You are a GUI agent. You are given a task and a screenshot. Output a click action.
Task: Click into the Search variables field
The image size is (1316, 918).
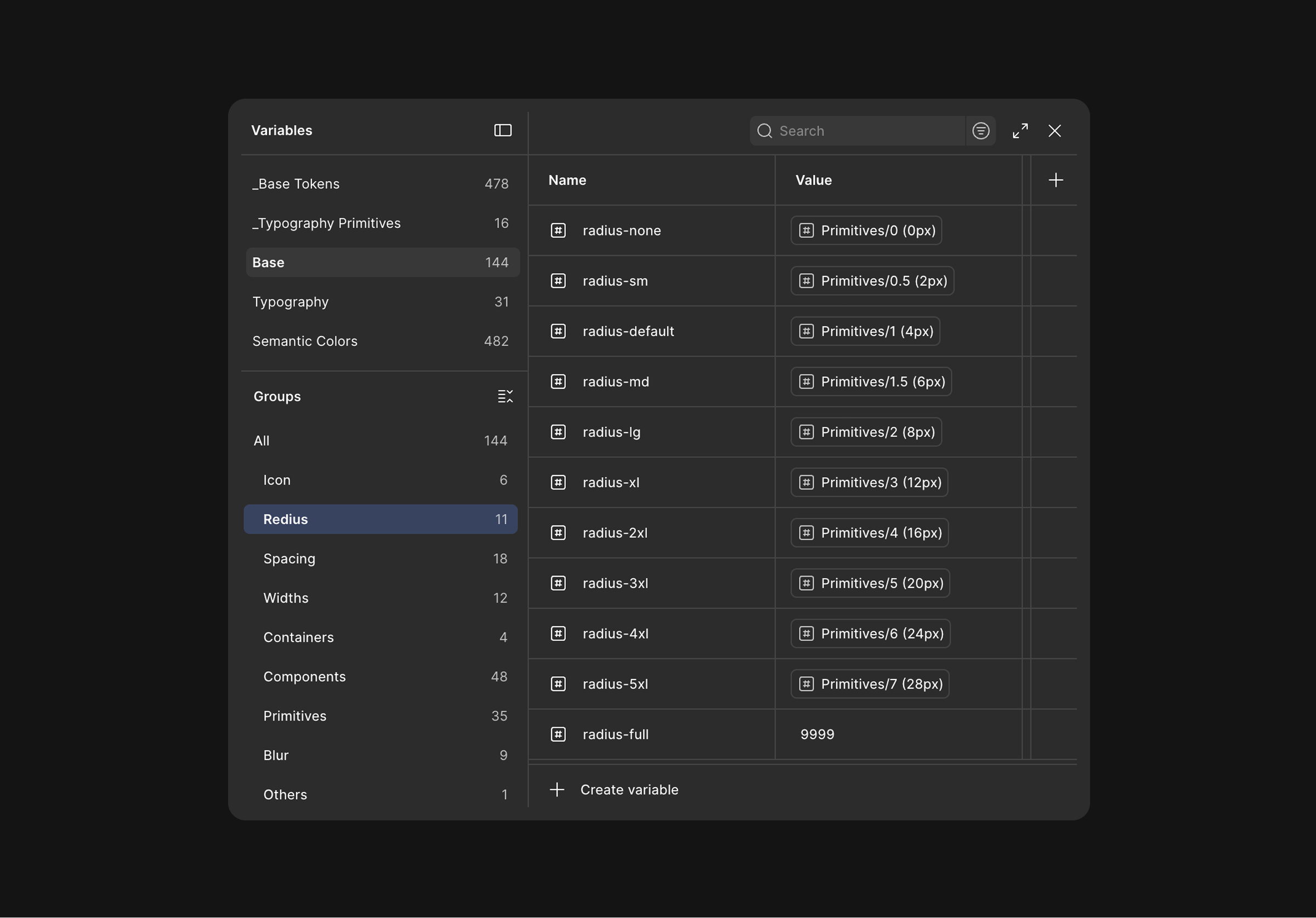858,131
